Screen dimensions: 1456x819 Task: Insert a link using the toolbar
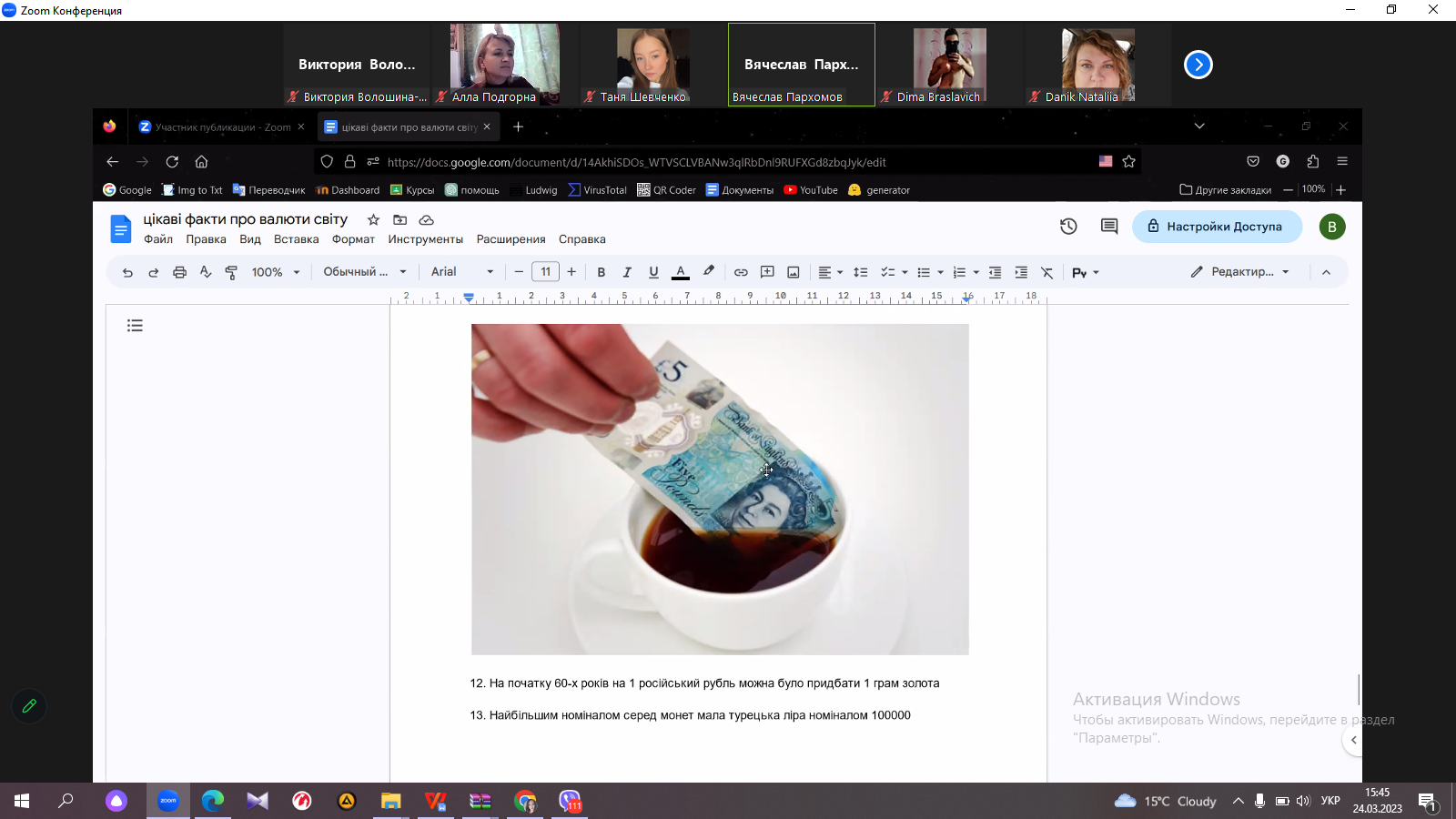click(741, 272)
